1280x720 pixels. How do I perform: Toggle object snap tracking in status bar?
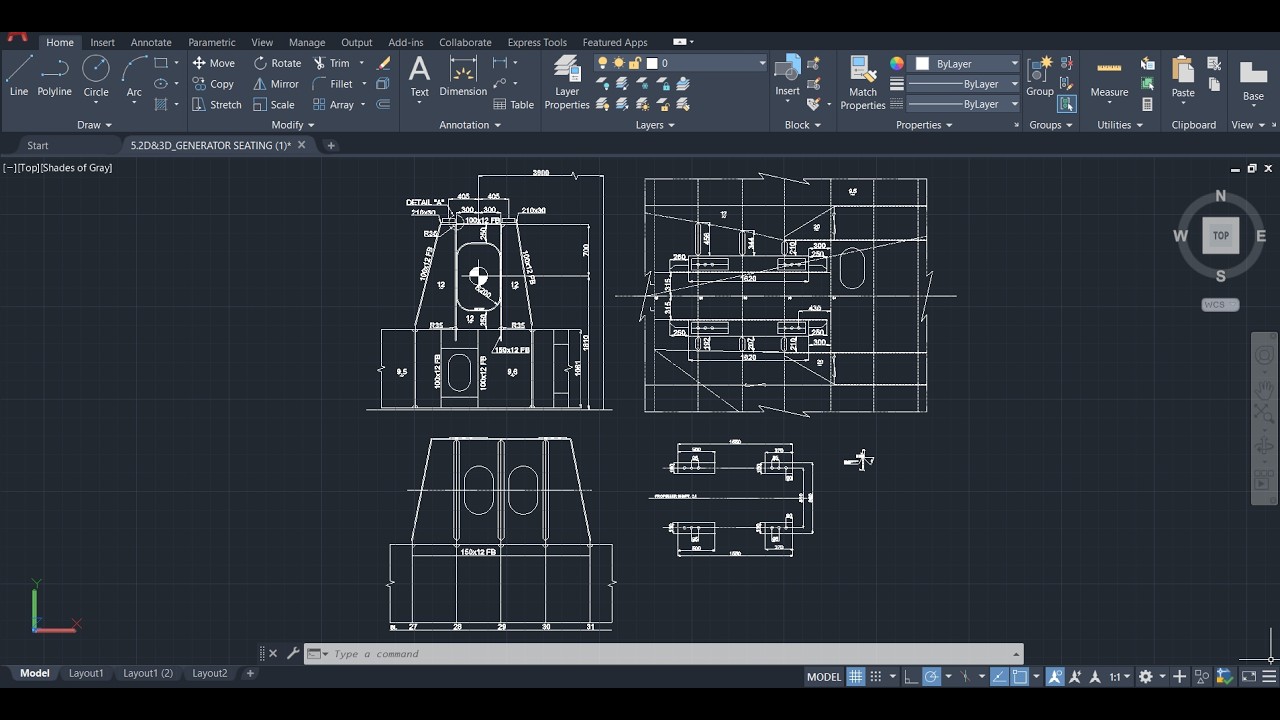click(999, 677)
